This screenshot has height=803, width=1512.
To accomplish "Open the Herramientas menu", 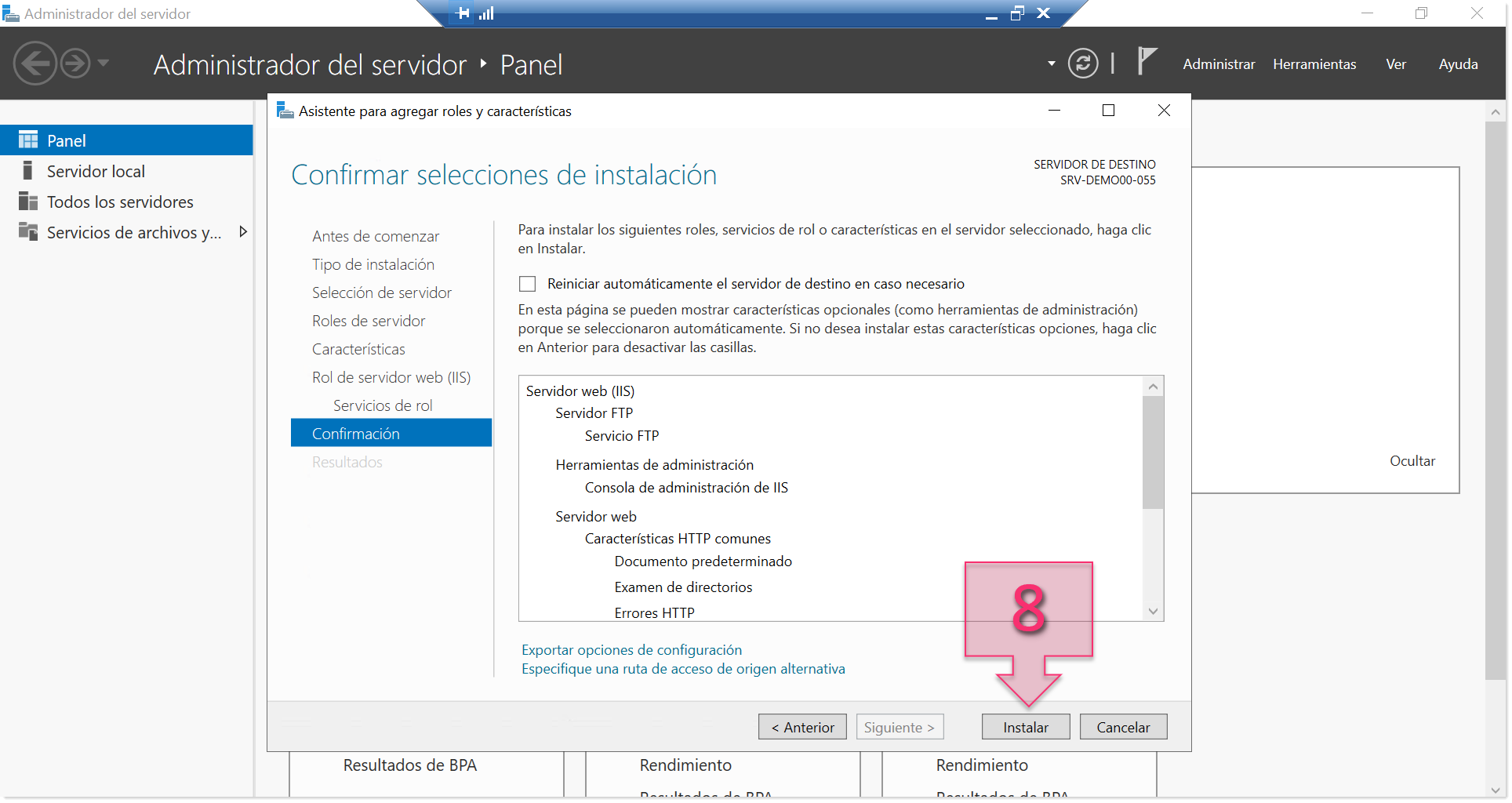I will [x=1314, y=64].
